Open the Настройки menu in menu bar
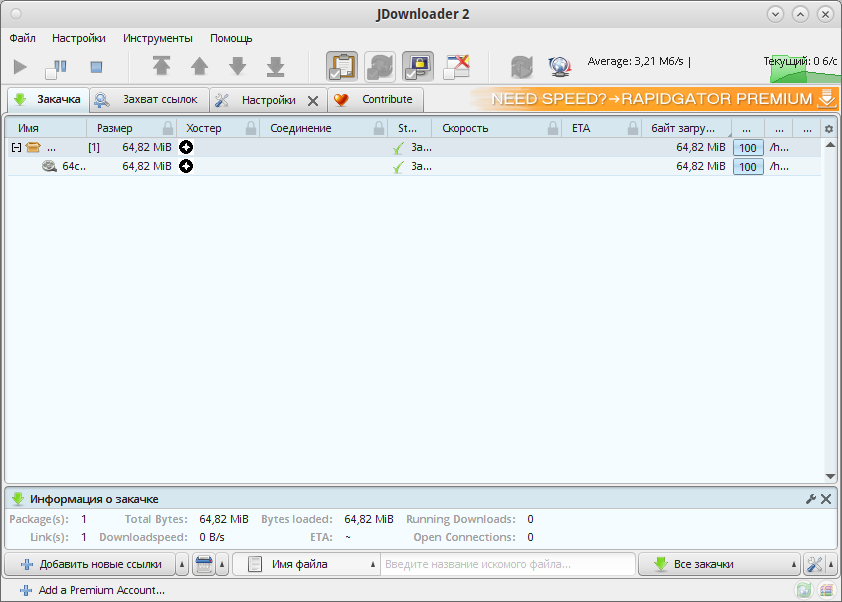Image resolution: width=842 pixels, height=602 pixels. [x=79, y=38]
